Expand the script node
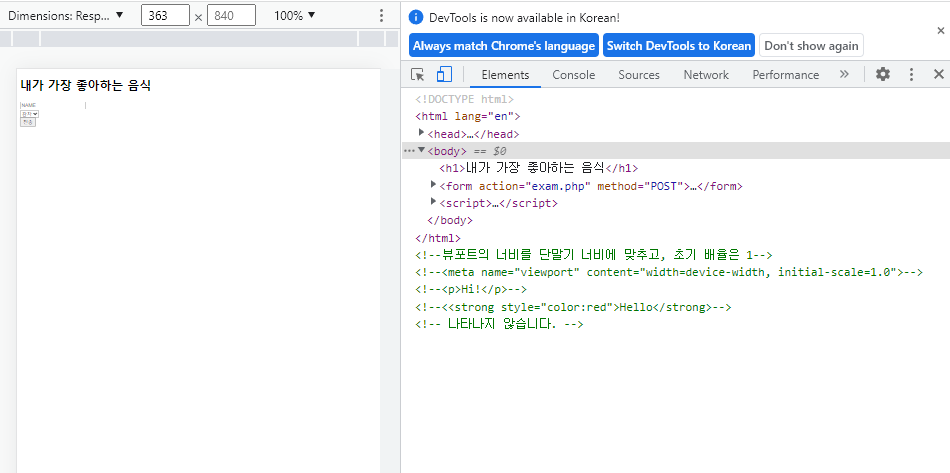The height and width of the screenshot is (473, 950). coord(433,202)
